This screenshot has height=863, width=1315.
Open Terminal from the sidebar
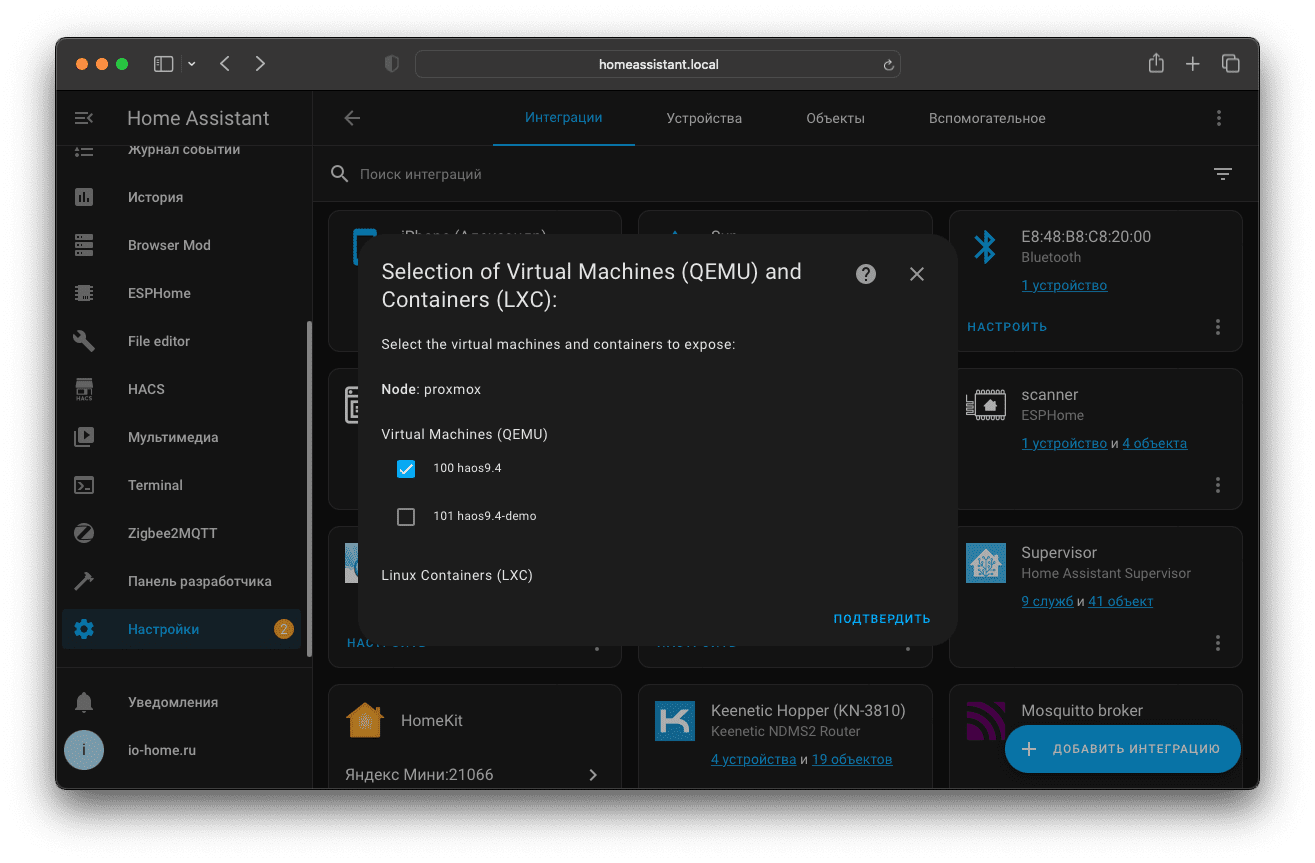click(155, 485)
